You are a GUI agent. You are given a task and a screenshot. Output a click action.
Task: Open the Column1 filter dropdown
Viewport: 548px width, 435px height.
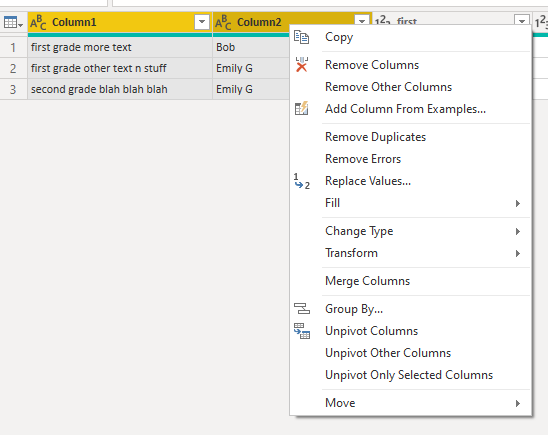[202, 22]
